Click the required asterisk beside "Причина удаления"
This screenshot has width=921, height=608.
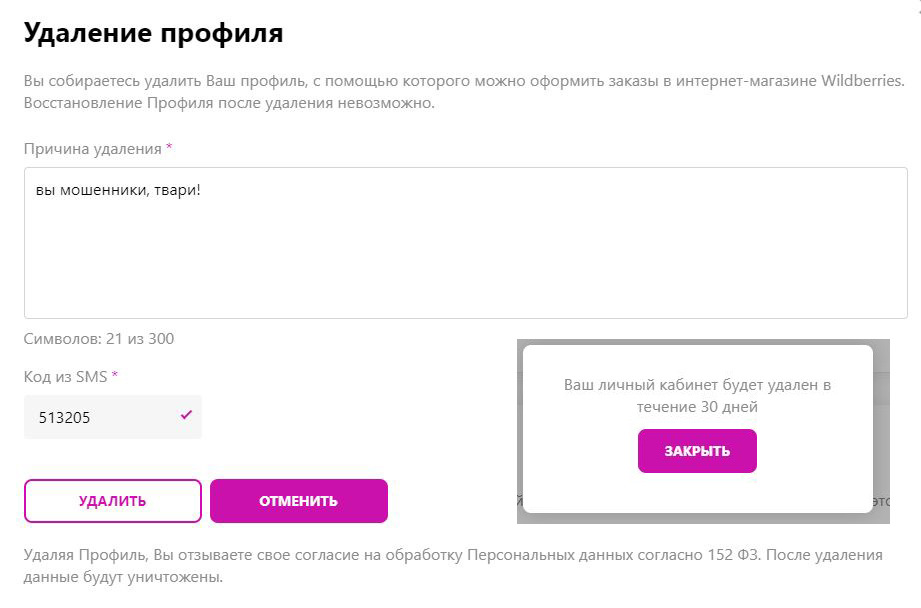pos(169,148)
